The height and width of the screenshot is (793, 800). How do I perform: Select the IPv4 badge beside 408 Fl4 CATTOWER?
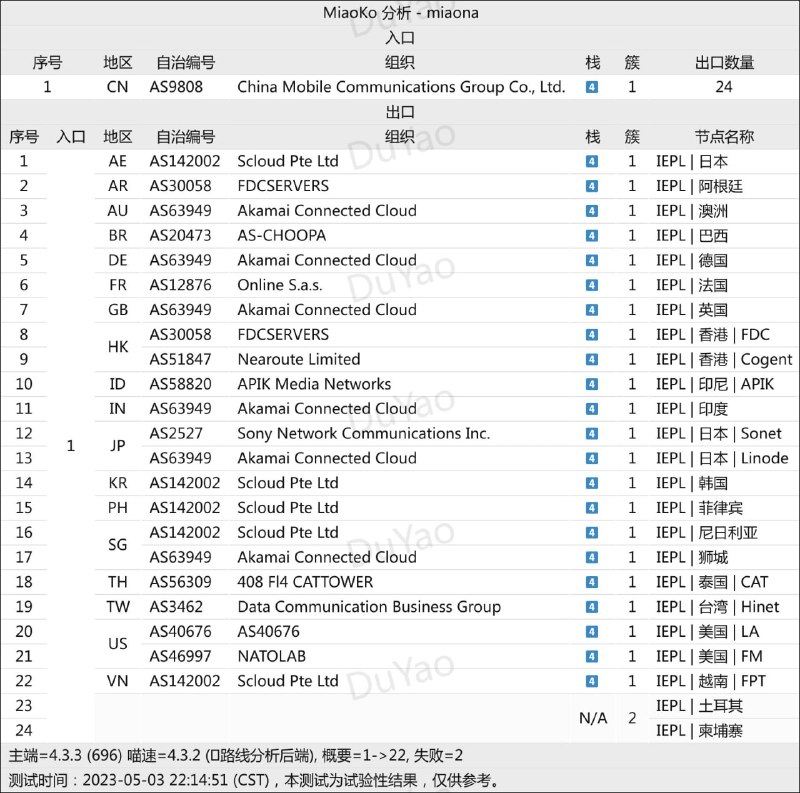(x=592, y=582)
